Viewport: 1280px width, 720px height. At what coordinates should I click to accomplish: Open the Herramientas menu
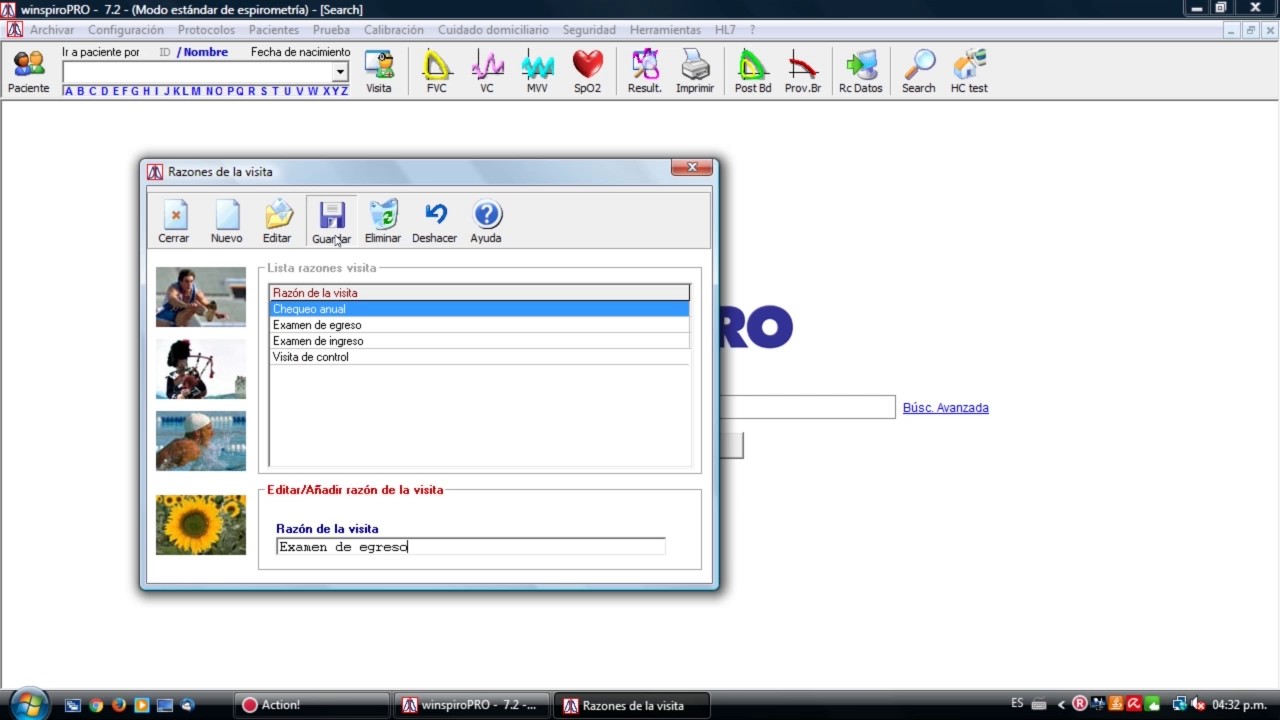(665, 30)
